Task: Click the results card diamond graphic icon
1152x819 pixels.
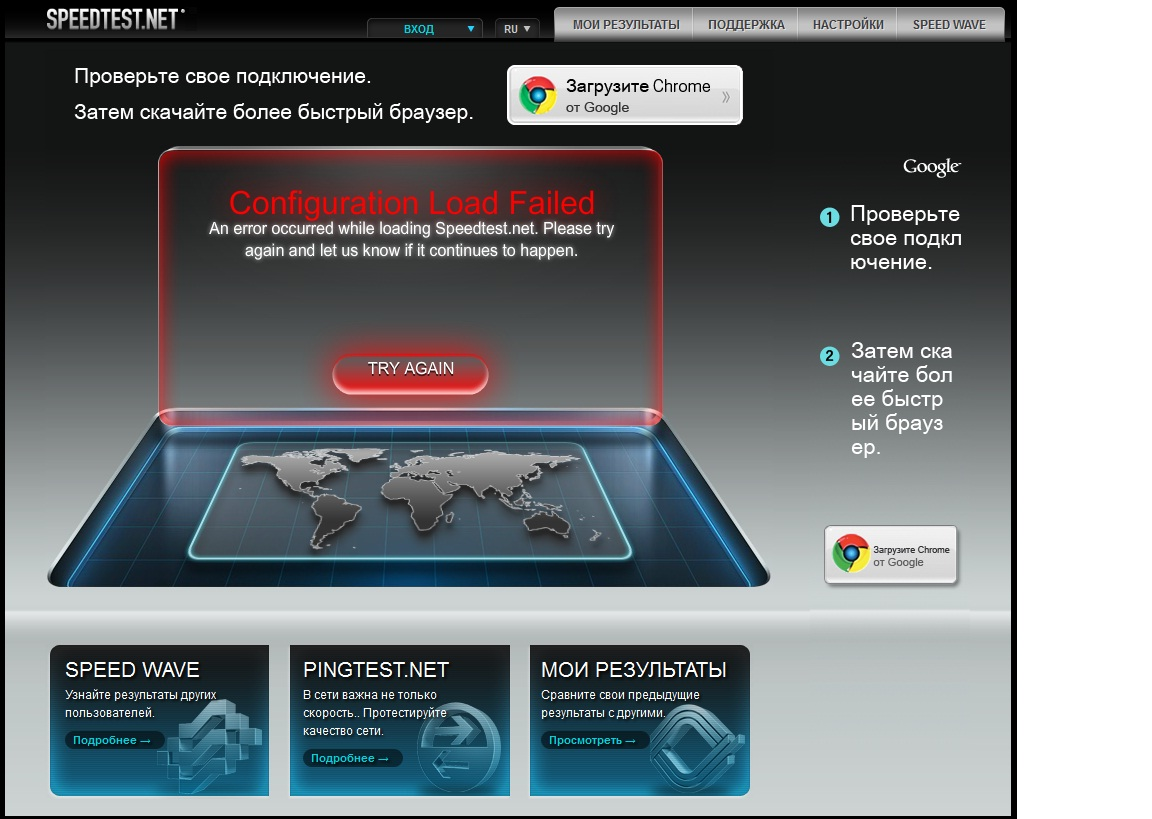Action: [696, 749]
